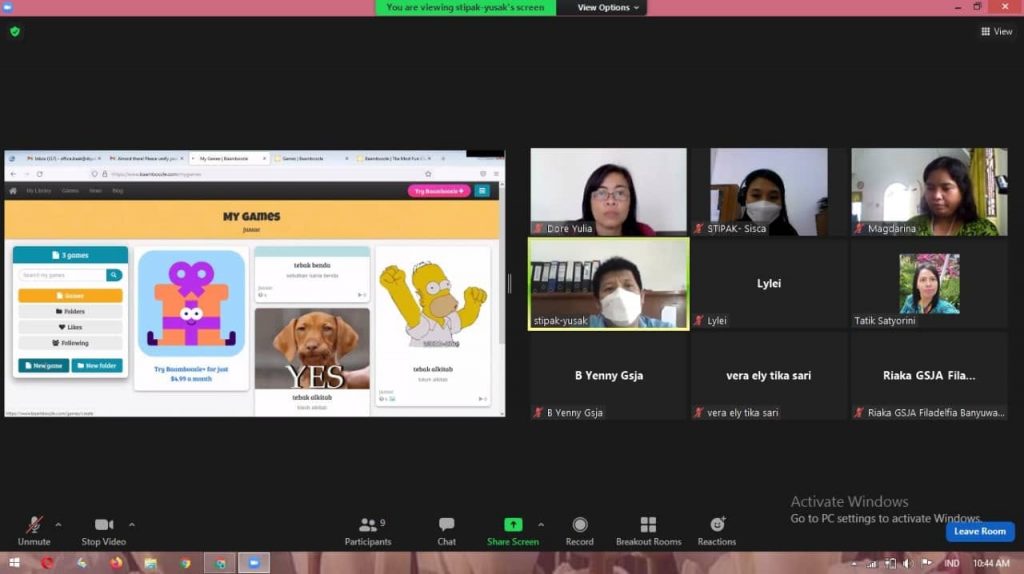
Task: Reload the browser page
Action: [40, 174]
